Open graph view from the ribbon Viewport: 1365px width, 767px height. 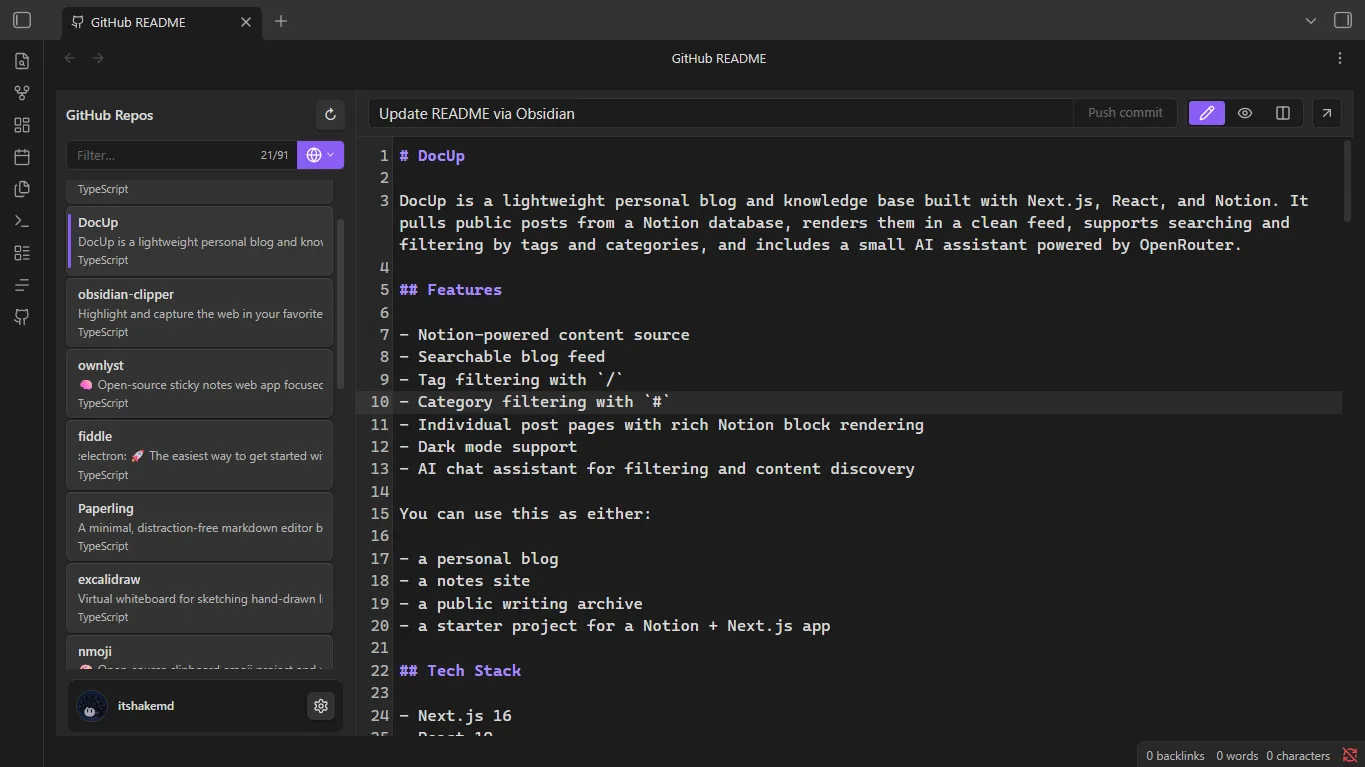click(22, 93)
